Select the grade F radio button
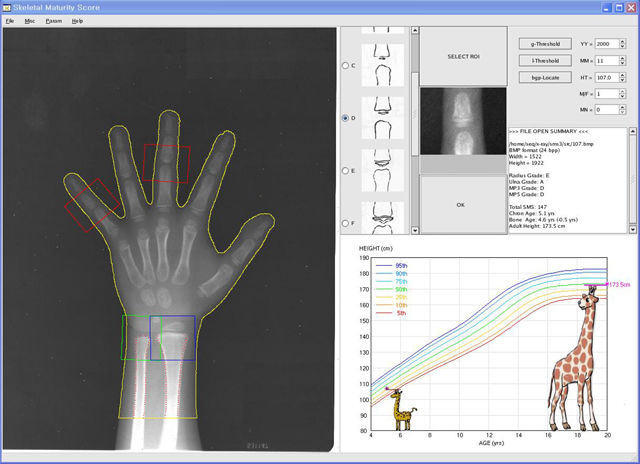This screenshot has width=640, height=464. [x=347, y=222]
